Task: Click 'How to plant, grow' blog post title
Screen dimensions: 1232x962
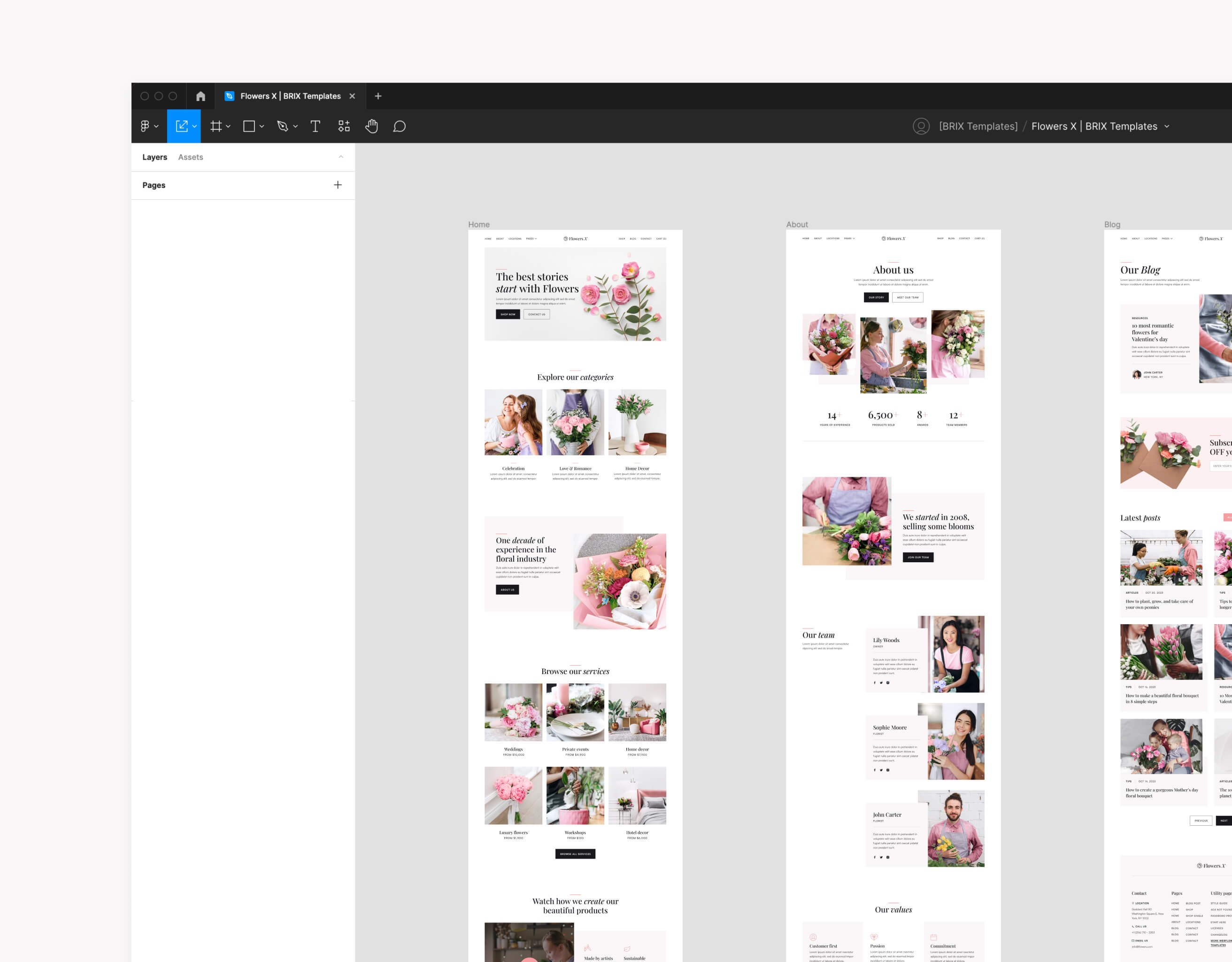Action: tap(1159, 604)
